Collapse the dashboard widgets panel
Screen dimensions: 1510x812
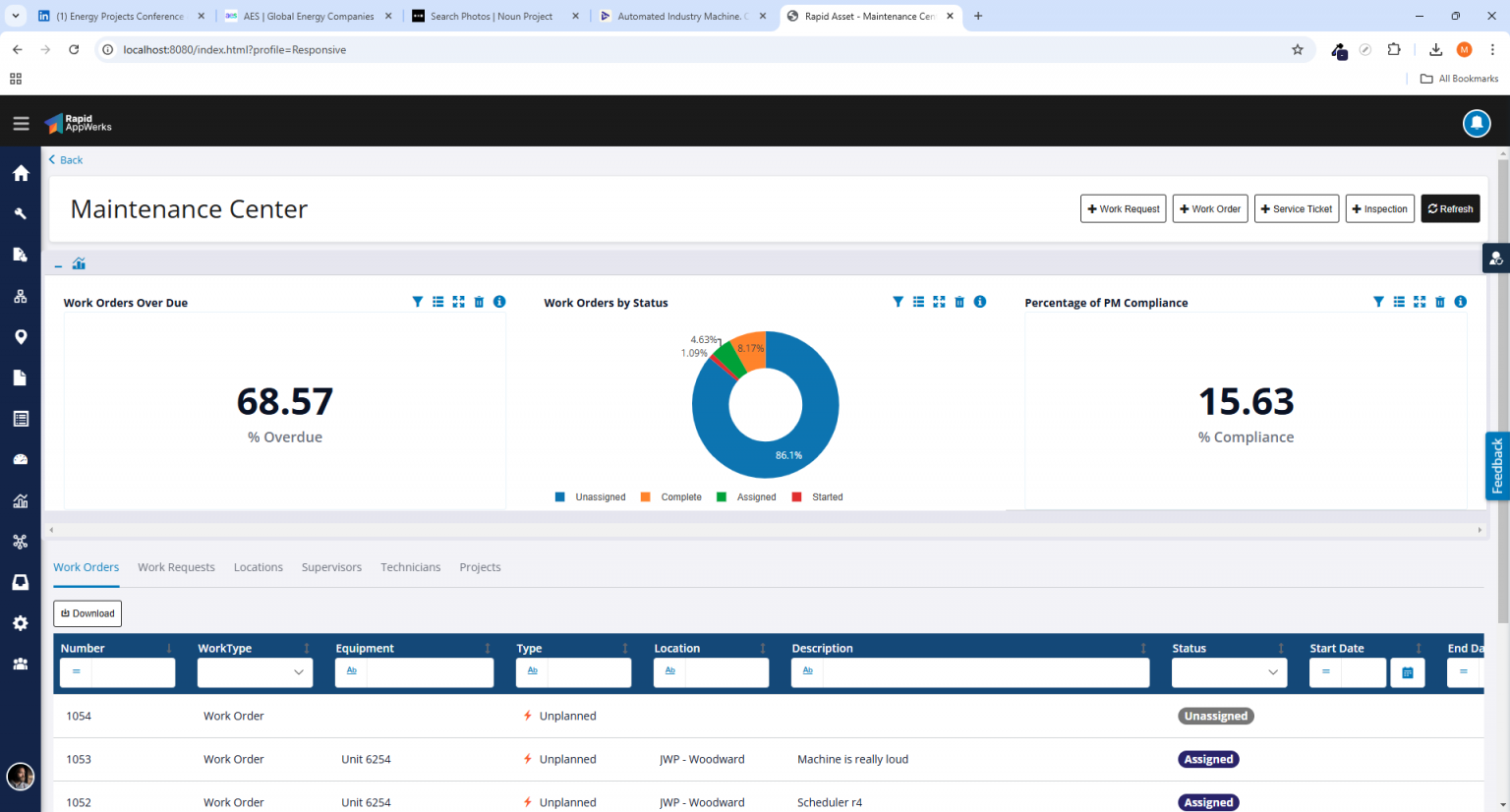[x=58, y=264]
